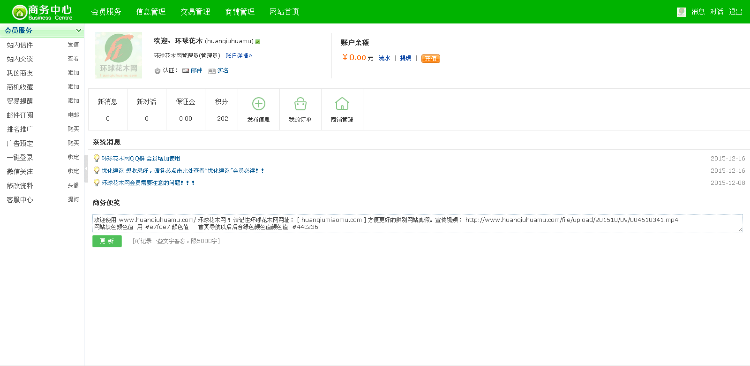
Task: Click the user avatar icon in top bar
Action: pyautogui.click(x=682, y=12)
